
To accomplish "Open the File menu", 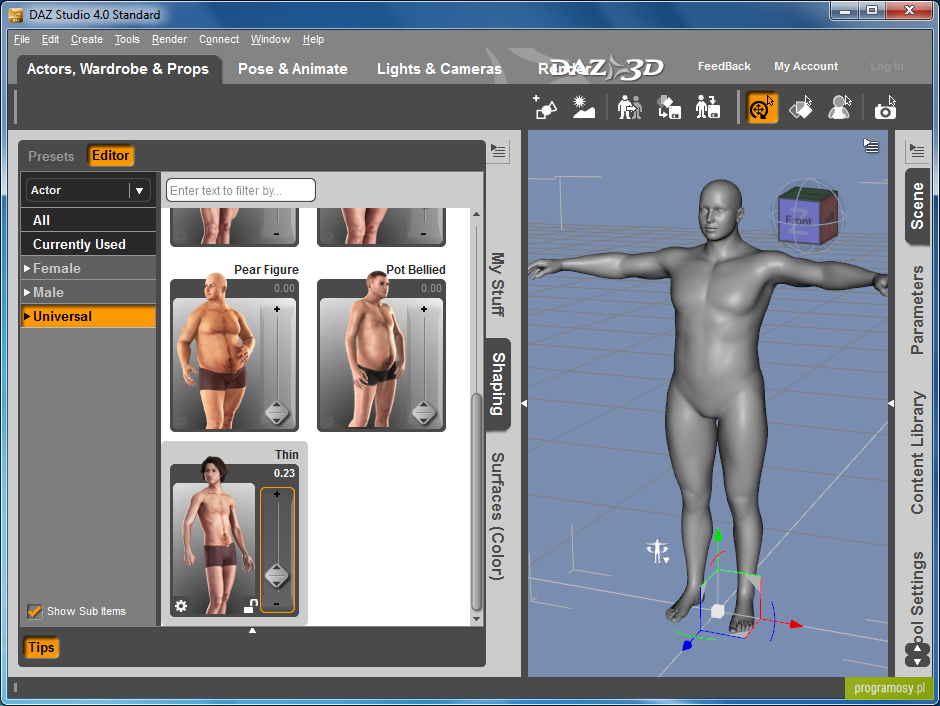I will pos(22,40).
